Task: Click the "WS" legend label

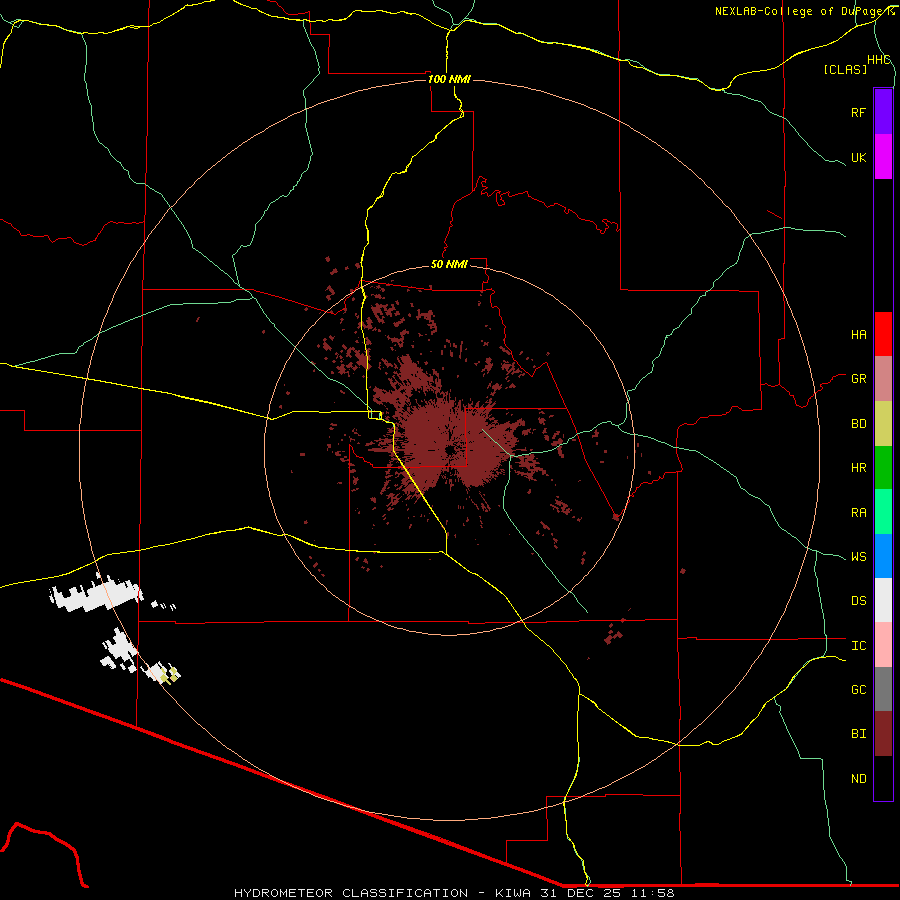Action: click(x=858, y=557)
